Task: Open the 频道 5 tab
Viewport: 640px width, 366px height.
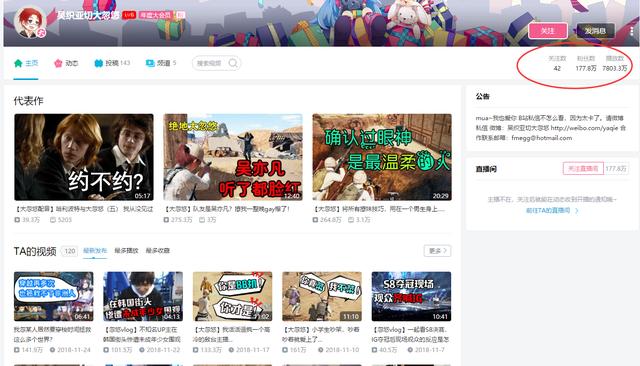Action: 161,63
